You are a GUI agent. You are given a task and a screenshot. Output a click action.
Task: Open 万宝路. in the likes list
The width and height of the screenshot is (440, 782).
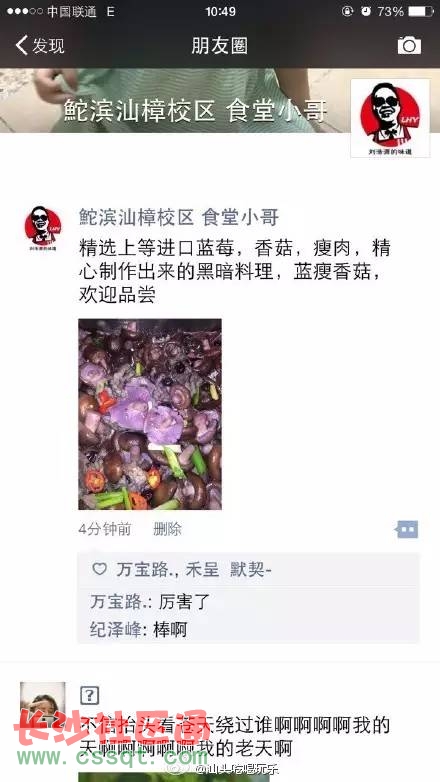[144, 569]
